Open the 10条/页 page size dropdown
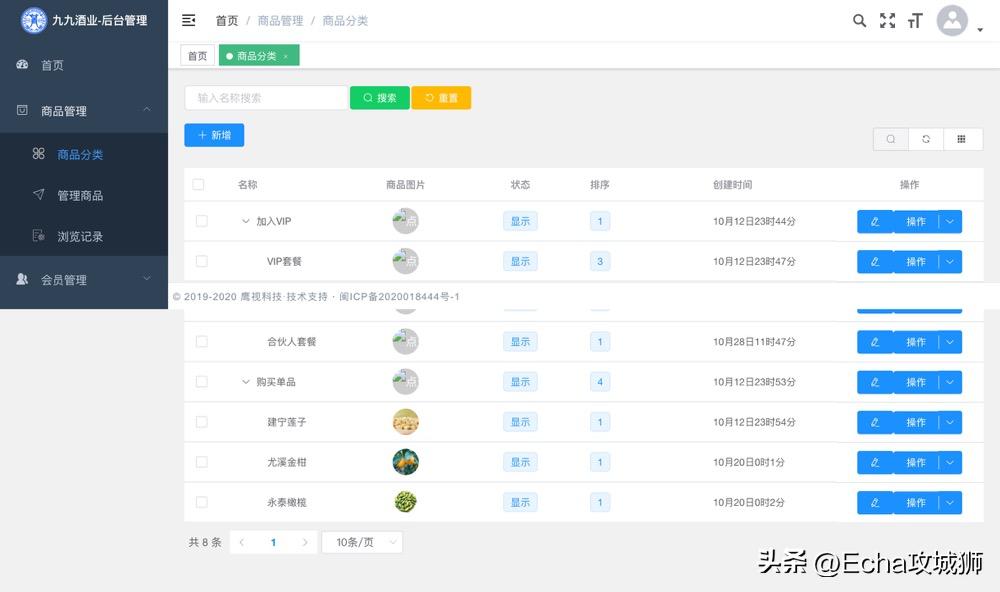This screenshot has width=1000, height=592. coord(362,540)
